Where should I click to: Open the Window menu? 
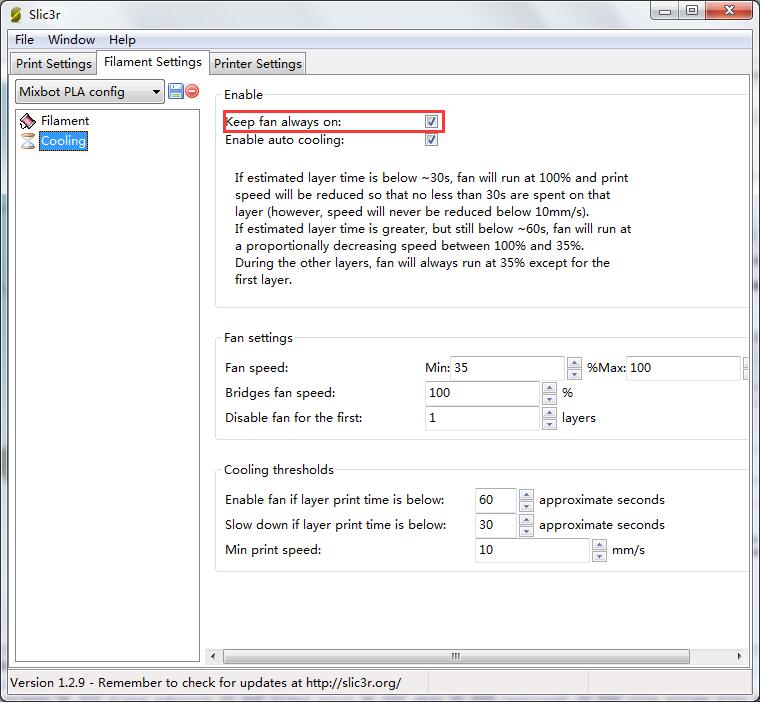click(x=71, y=40)
